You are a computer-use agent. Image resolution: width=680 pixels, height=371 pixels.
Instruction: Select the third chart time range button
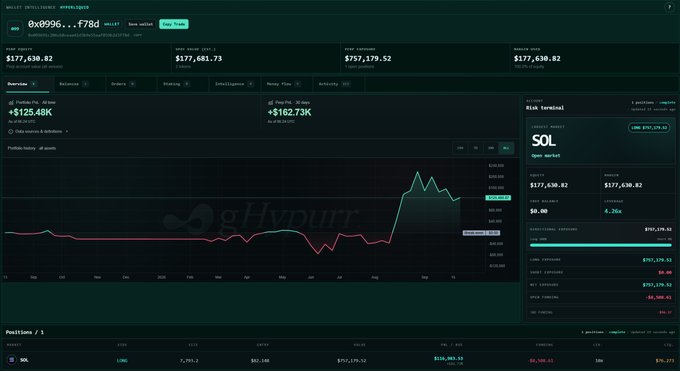491,148
